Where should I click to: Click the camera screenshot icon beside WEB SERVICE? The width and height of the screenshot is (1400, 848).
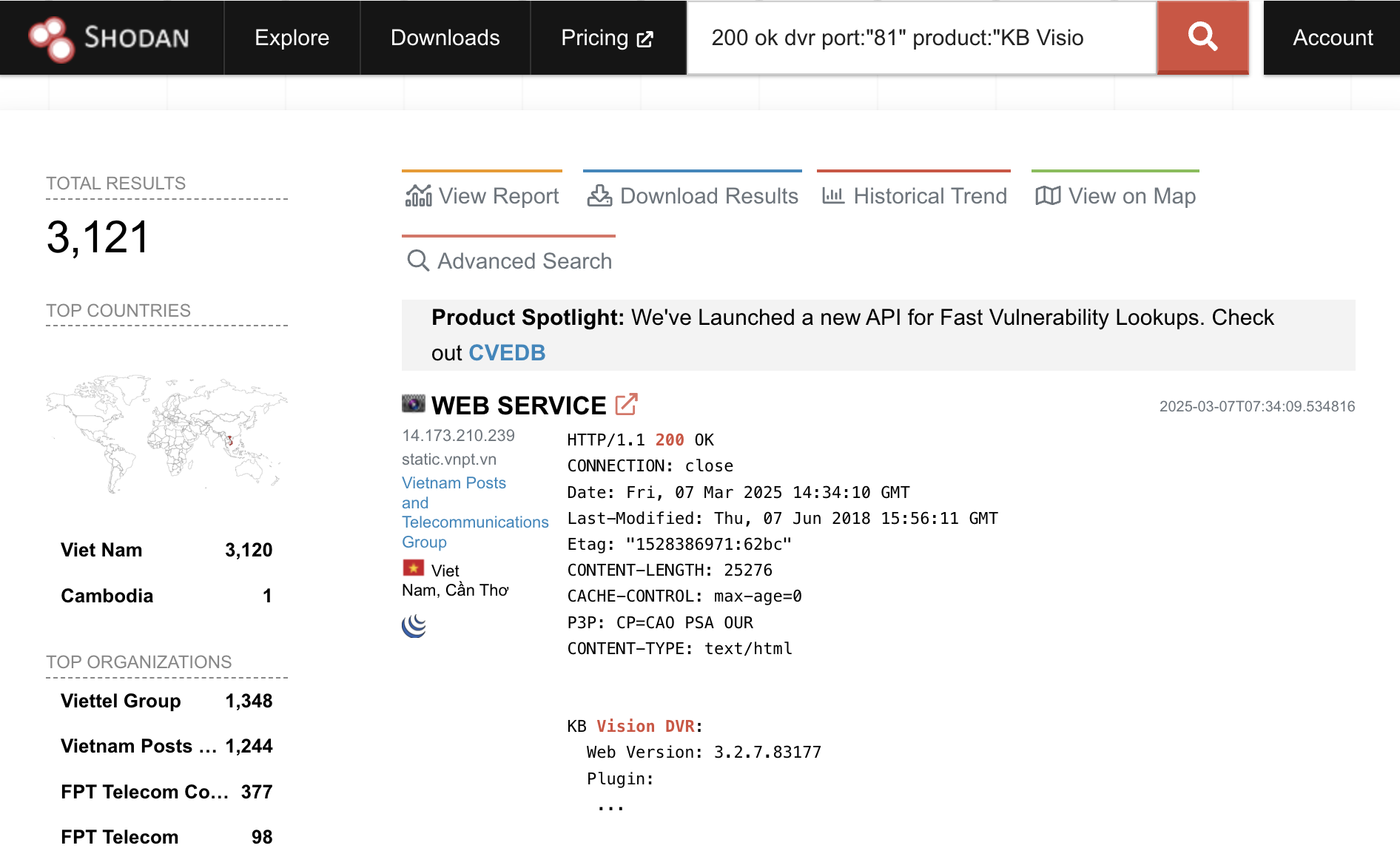click(414, 403)
